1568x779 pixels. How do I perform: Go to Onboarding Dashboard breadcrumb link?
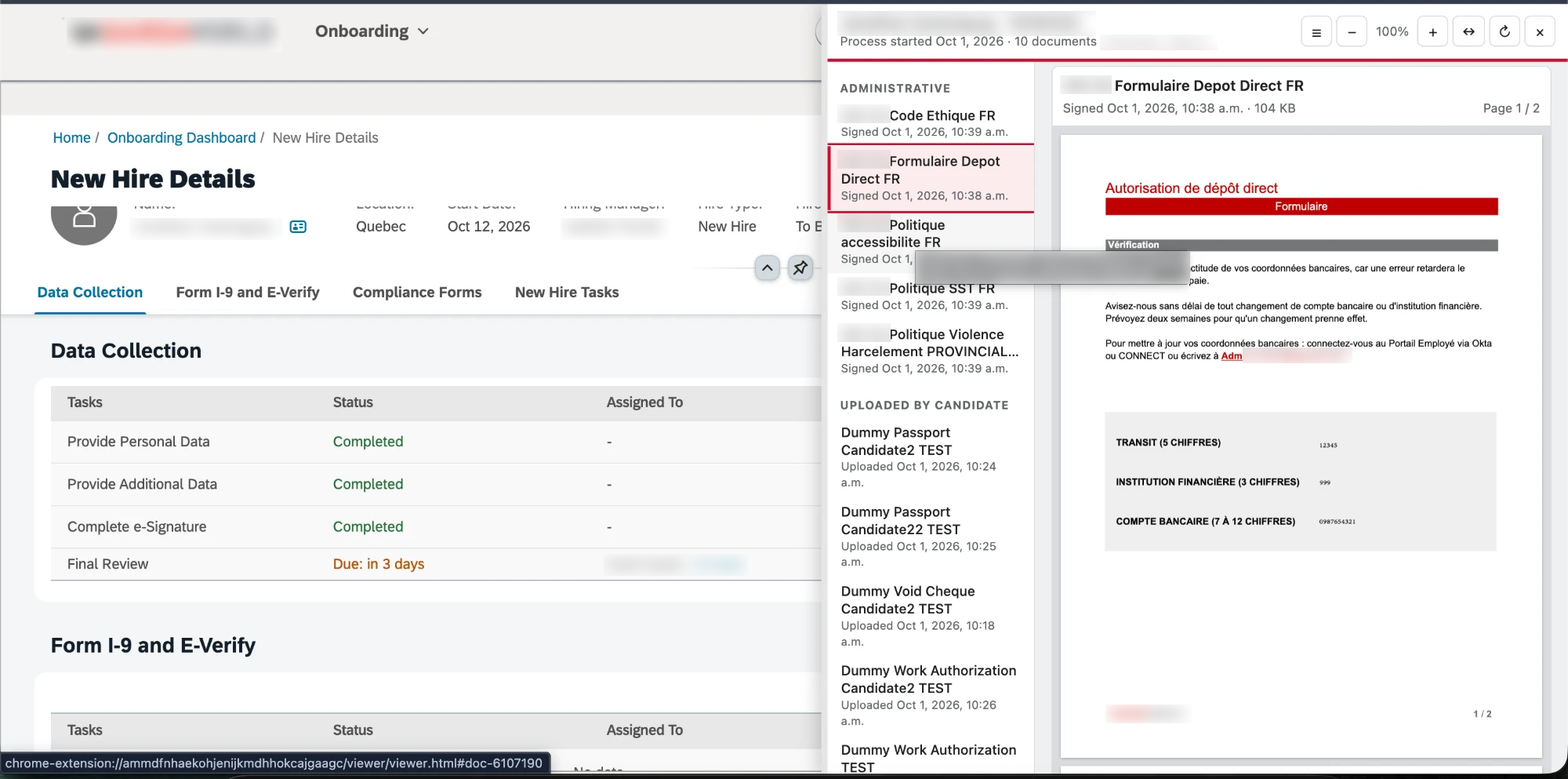(181, 138)
